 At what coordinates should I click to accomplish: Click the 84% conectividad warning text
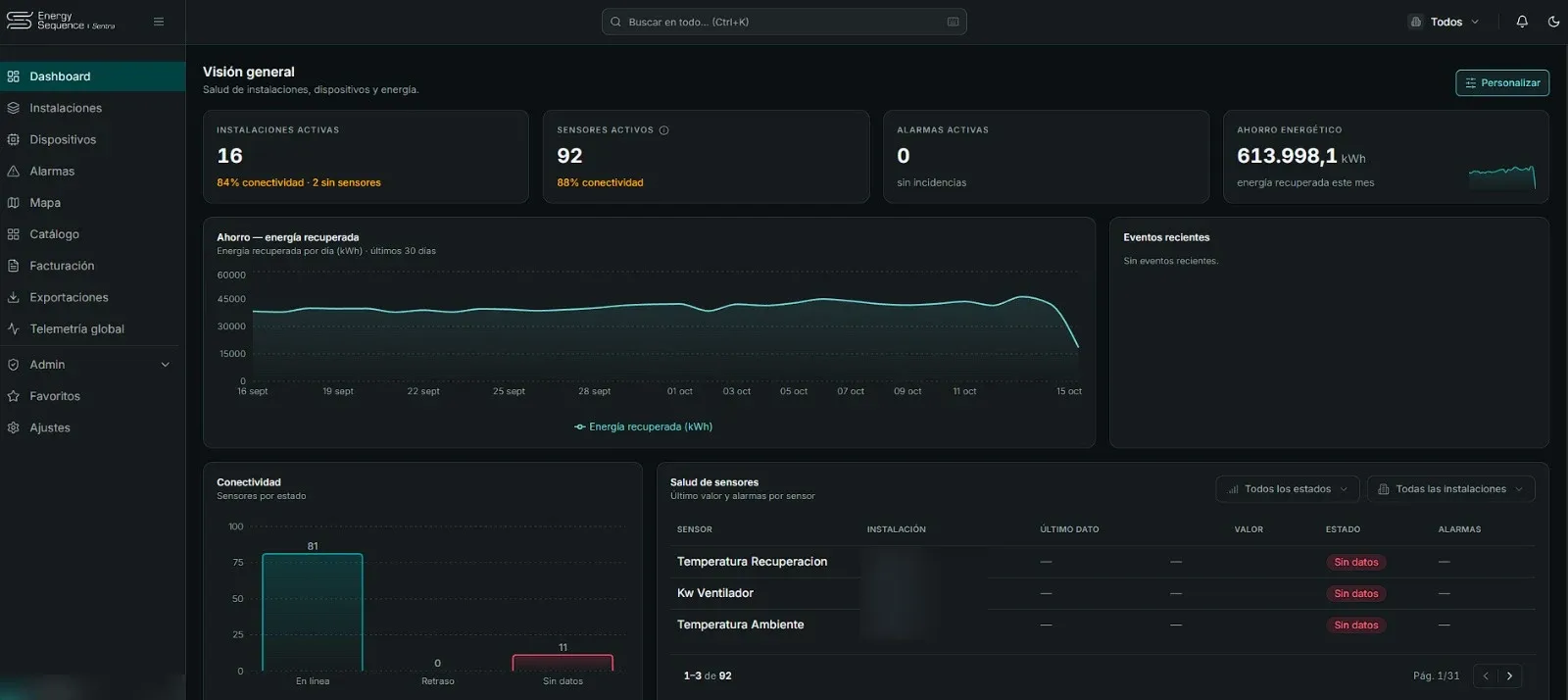[260, 182]
